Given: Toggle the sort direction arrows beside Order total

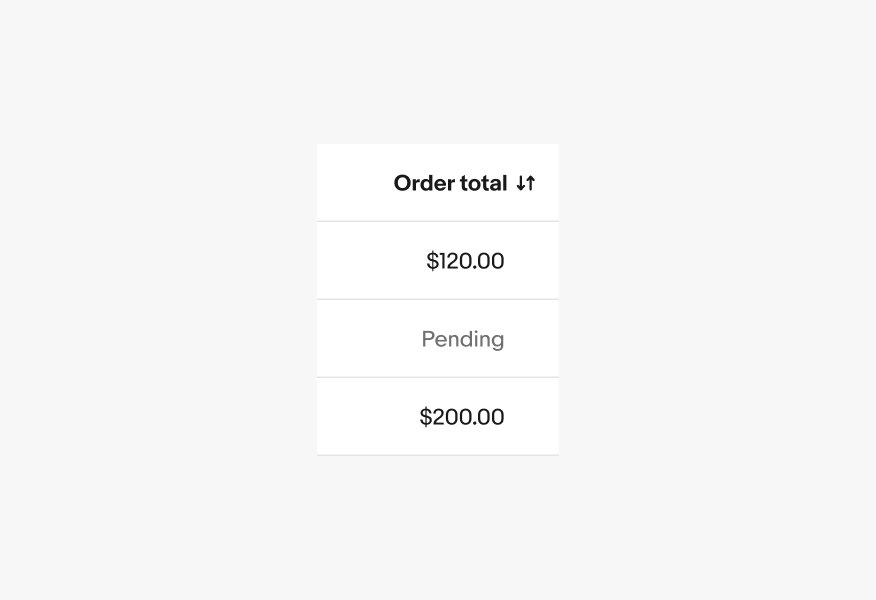Looking at the screenshot, I should click(525, 183).
